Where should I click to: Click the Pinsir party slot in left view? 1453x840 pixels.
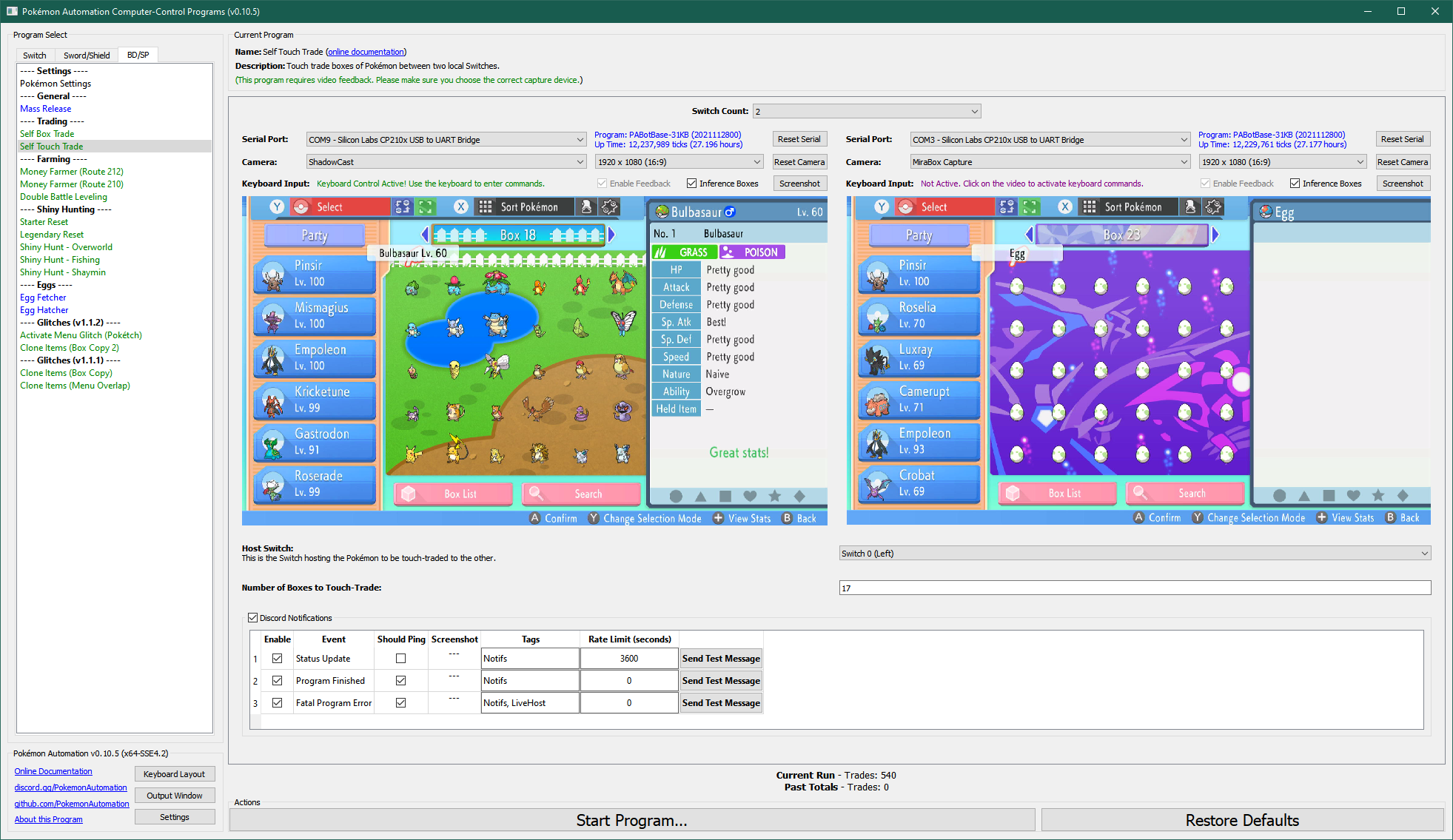pos(315,273)
